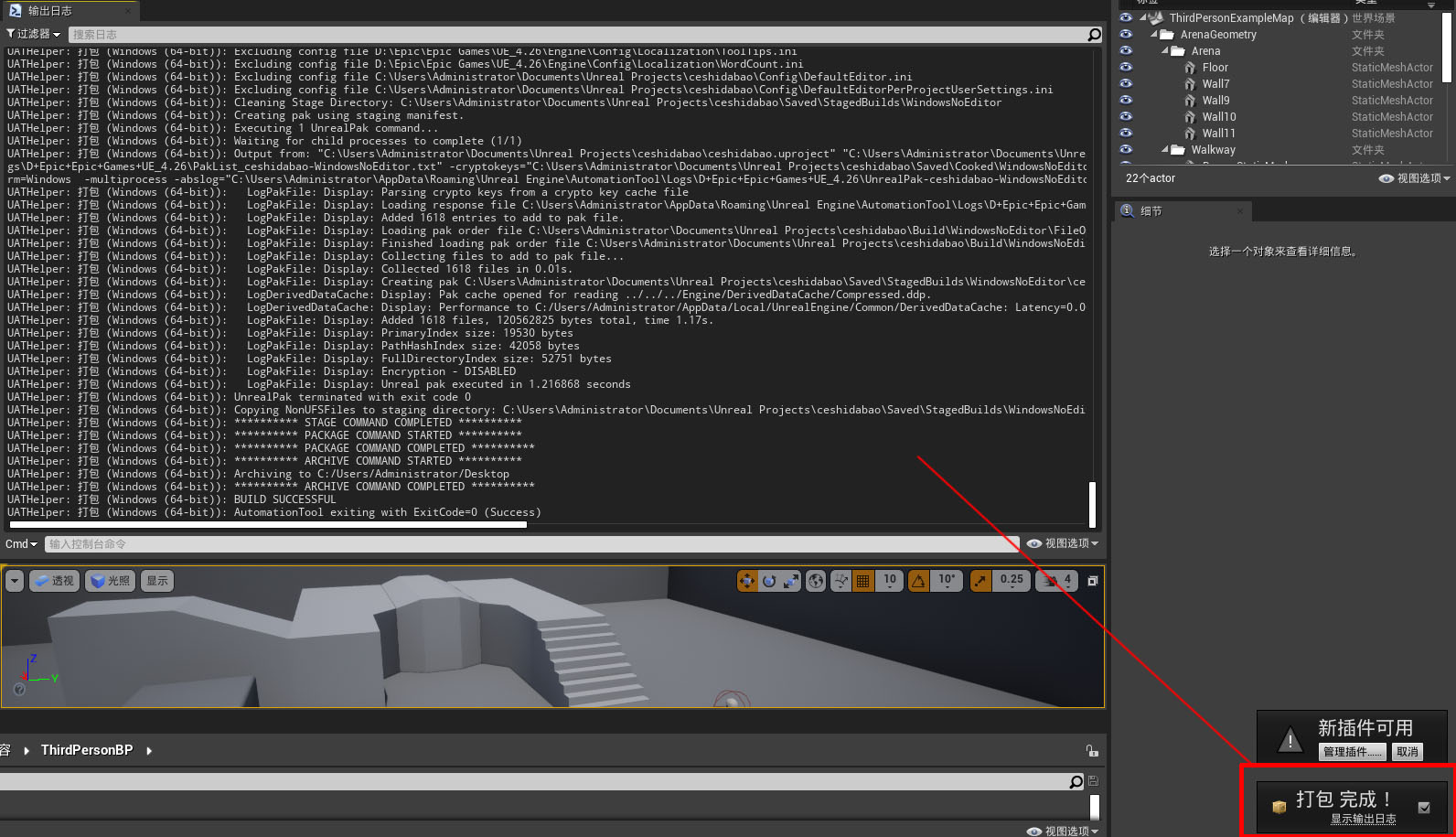Open the 显示输出日志 show output log link

[1363, 820]
